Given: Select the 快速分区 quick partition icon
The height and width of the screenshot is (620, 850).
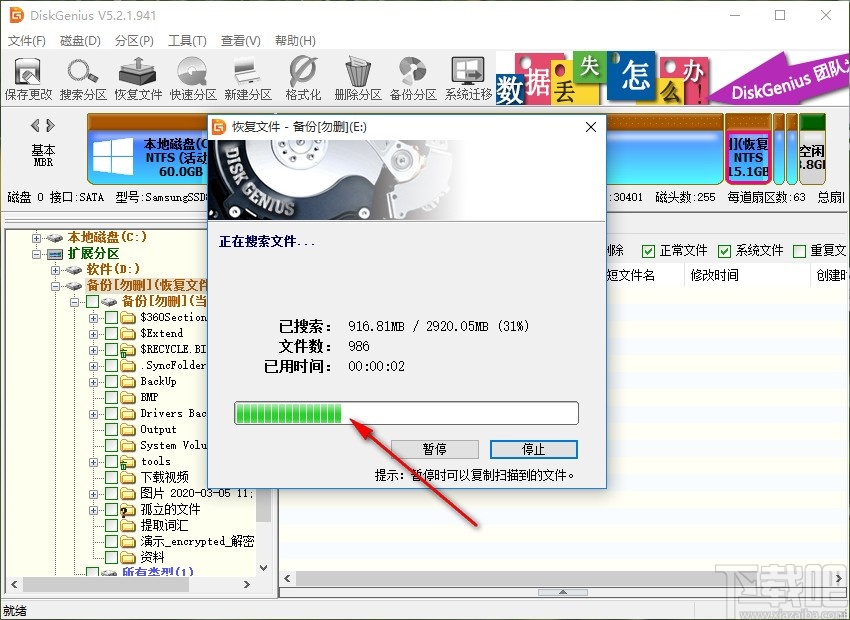Looking at the screenshot, I should 193,79.
